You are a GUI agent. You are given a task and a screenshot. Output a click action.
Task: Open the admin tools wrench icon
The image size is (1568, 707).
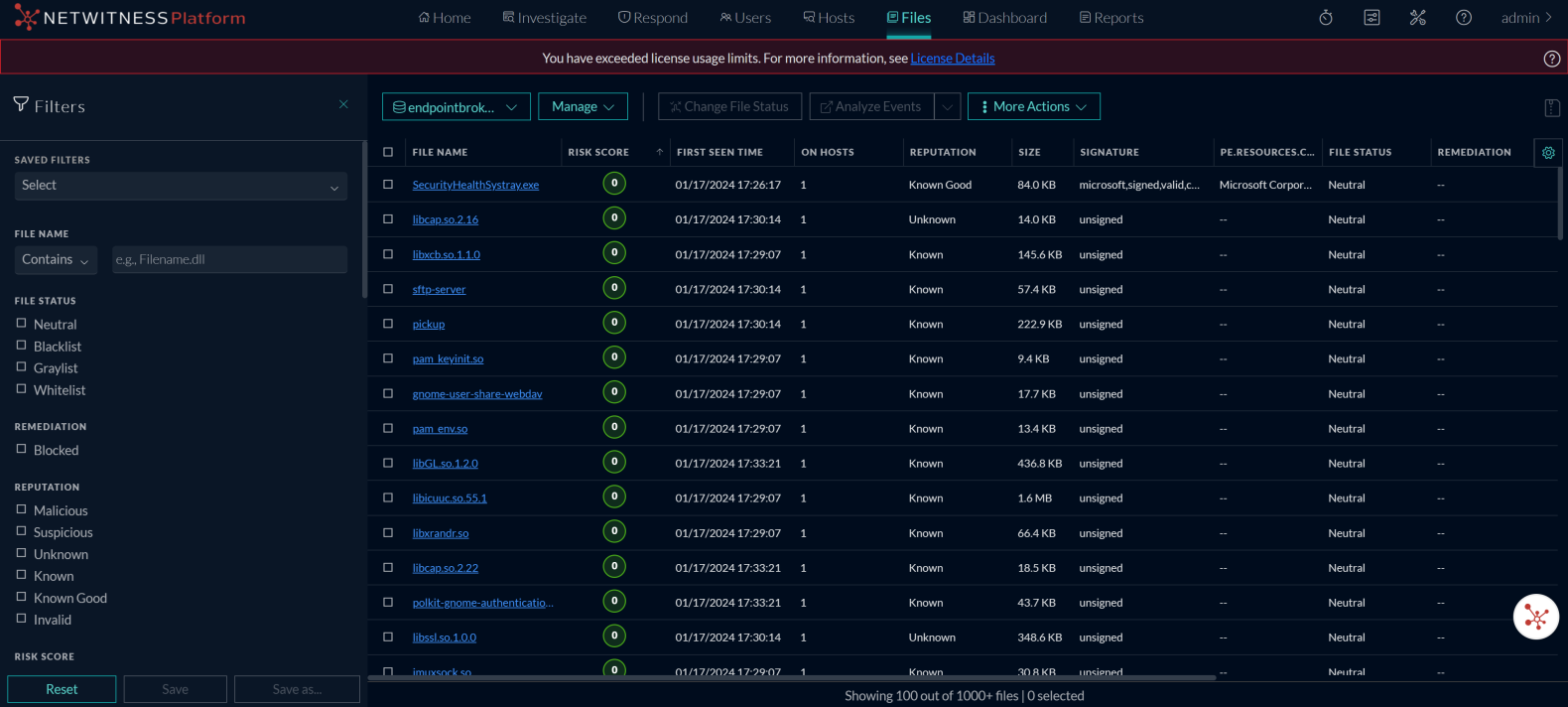(1417, 18)
